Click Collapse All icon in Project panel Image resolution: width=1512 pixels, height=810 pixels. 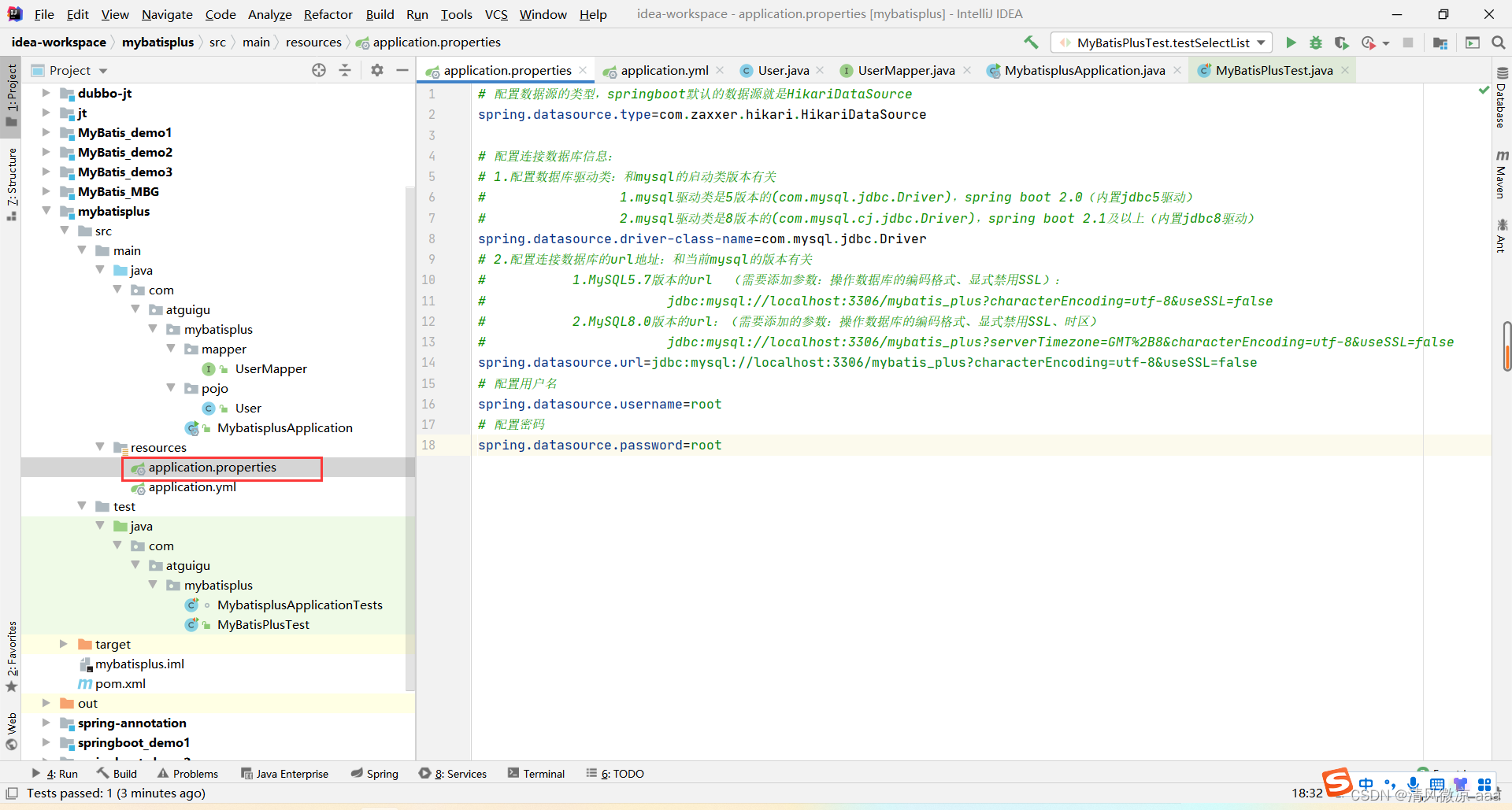click(345, 70)
